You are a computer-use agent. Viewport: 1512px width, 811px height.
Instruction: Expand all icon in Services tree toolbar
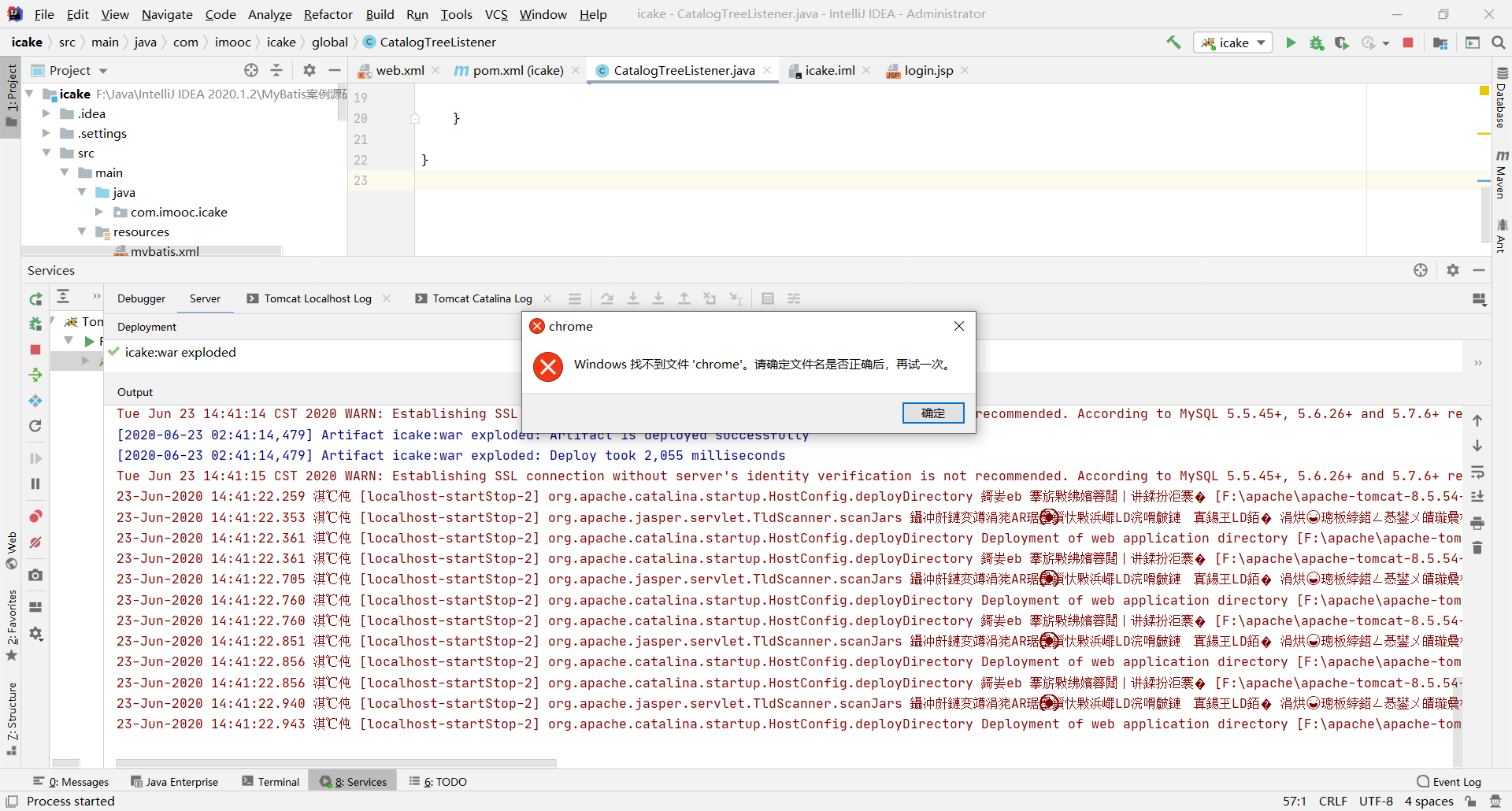(x=63, y=296)
